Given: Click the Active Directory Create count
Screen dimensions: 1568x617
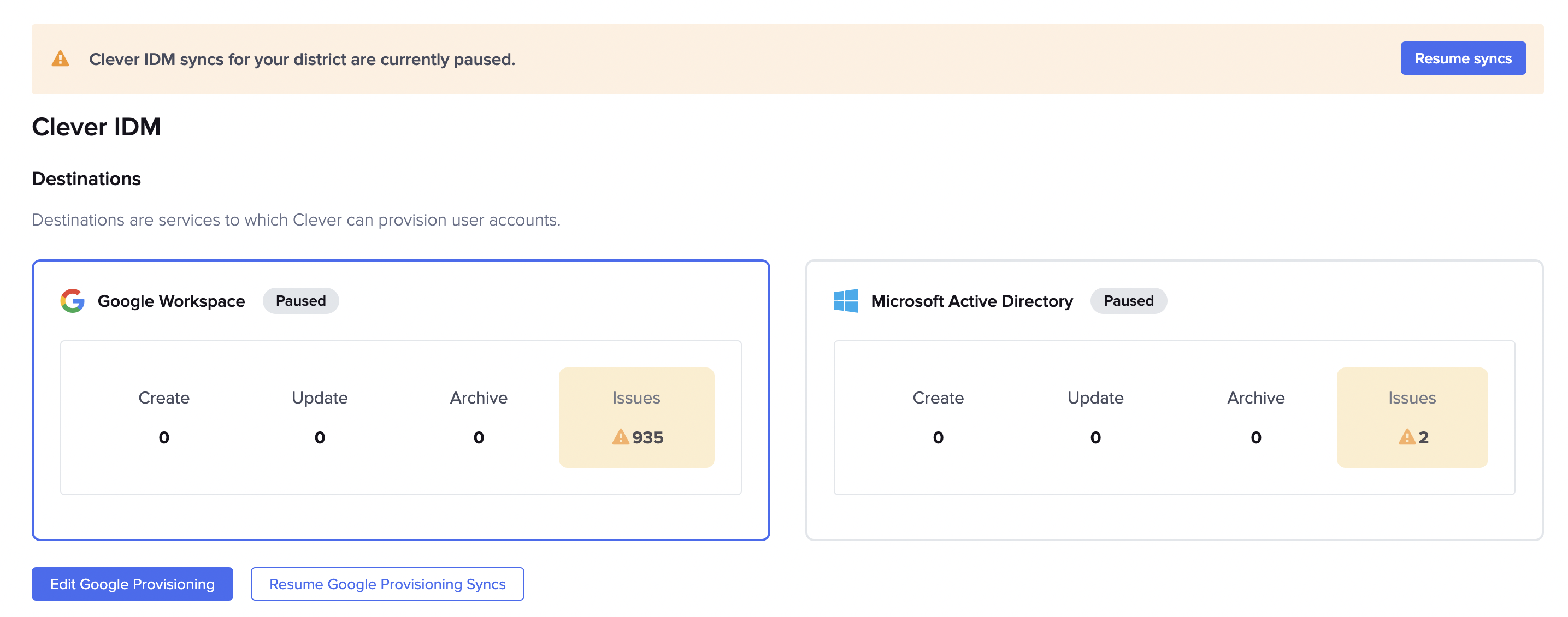Looking at the screenshot, I should pyautogui.click(x=938, y=437).
